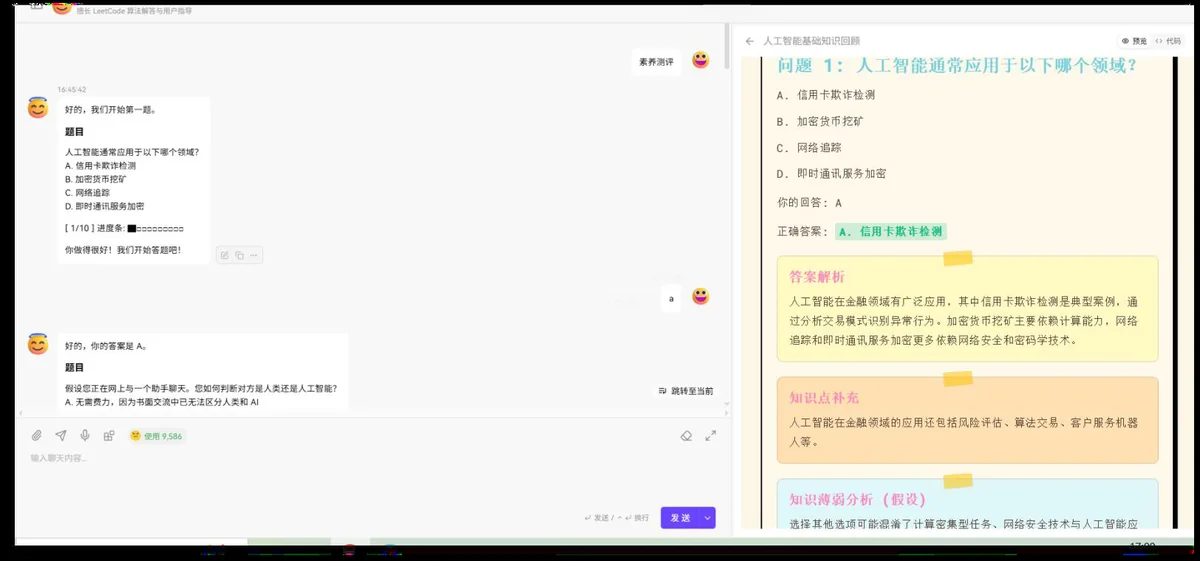Image resolution: width=1200 pixels, height=561 pixels.
Task: Click chat text D. 即时通讯服务加密 in first message
Action: click(104, 206)
